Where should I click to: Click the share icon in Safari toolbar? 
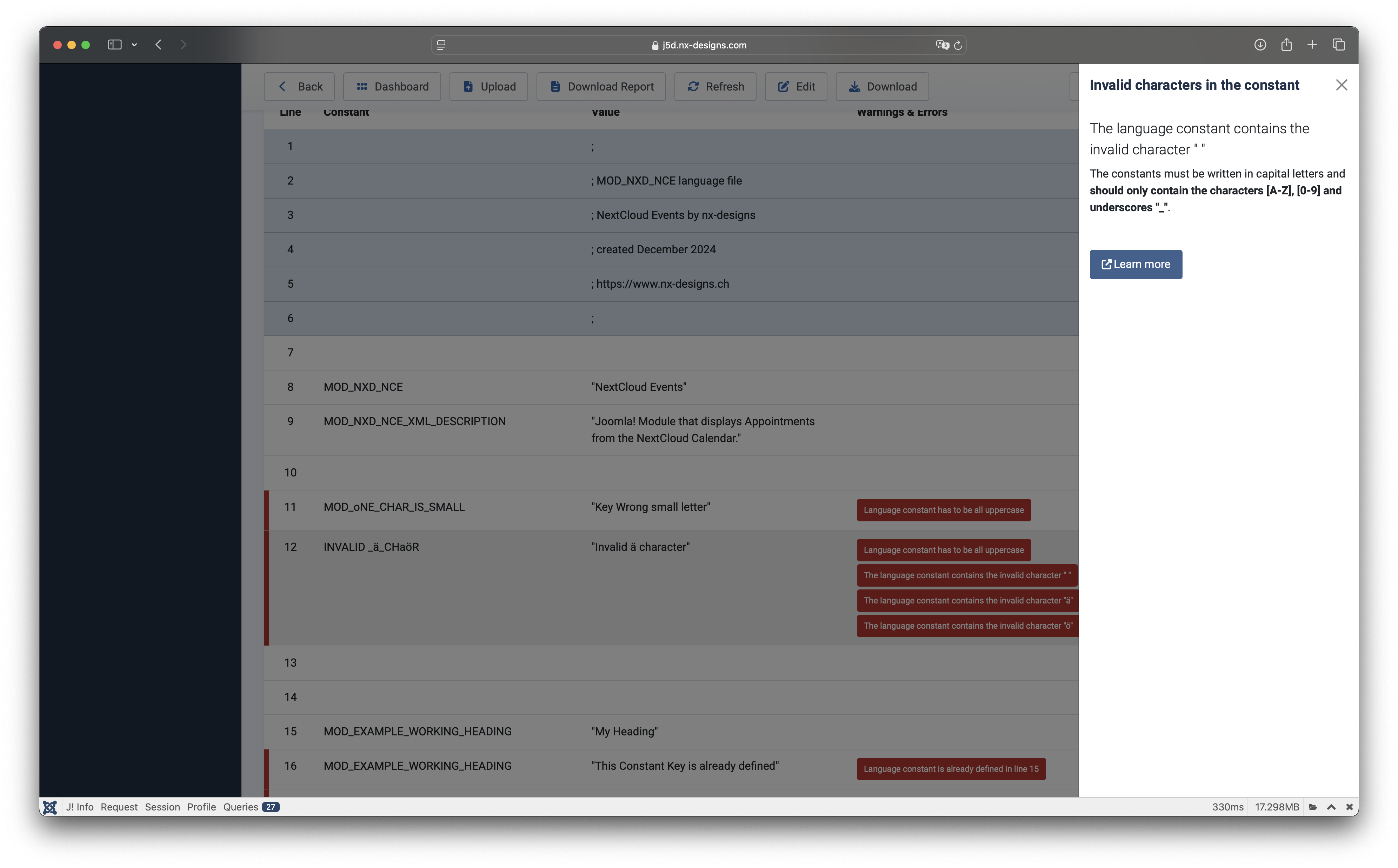pos(1286,45)
